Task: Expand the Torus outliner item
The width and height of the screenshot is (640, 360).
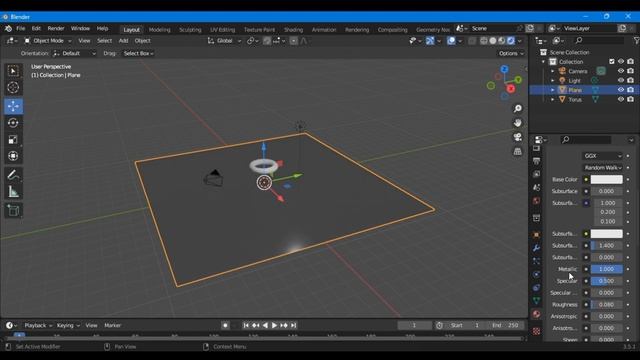Action: 553,100
